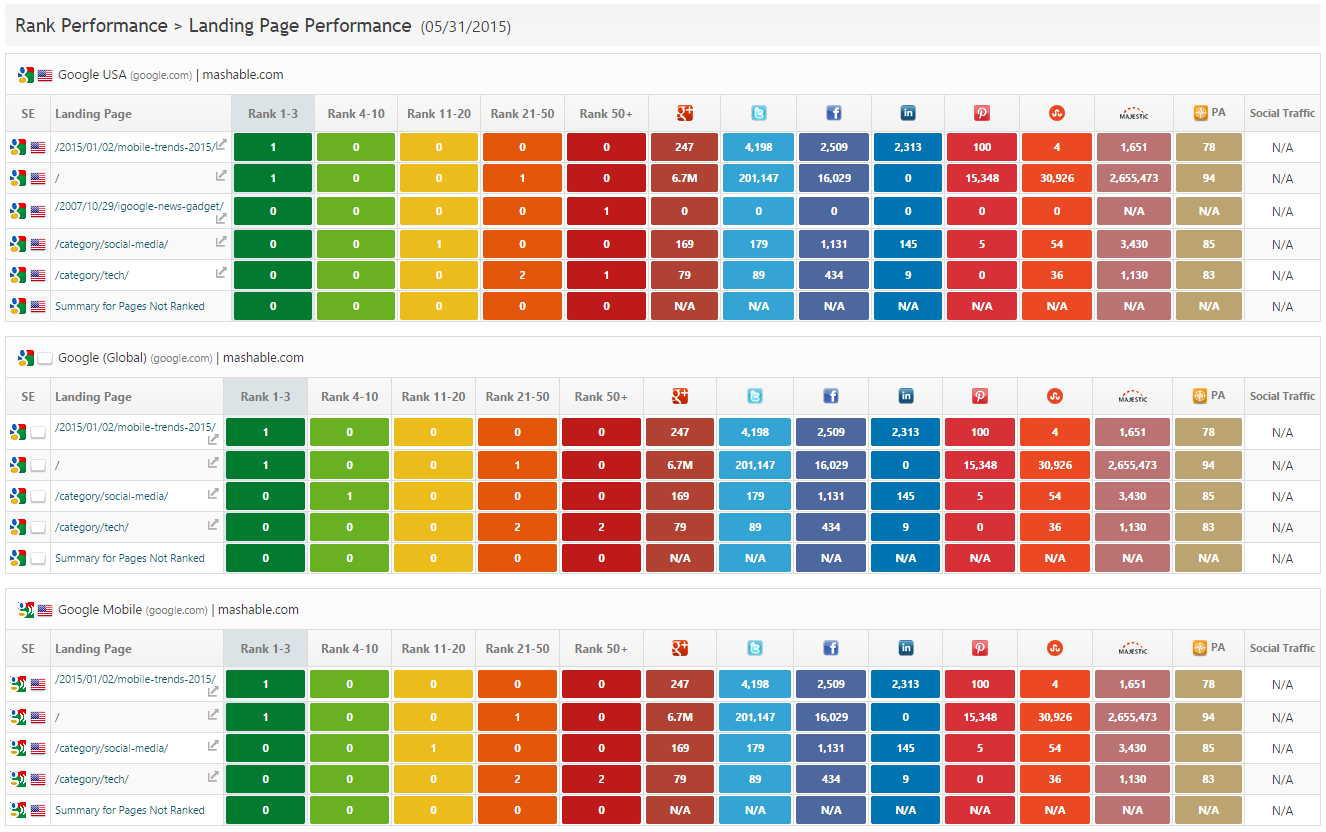This screenshot has width=1326, height=832.
Task: Click Facebook icon in Google Mobile table header
Action: coord(831,648)
